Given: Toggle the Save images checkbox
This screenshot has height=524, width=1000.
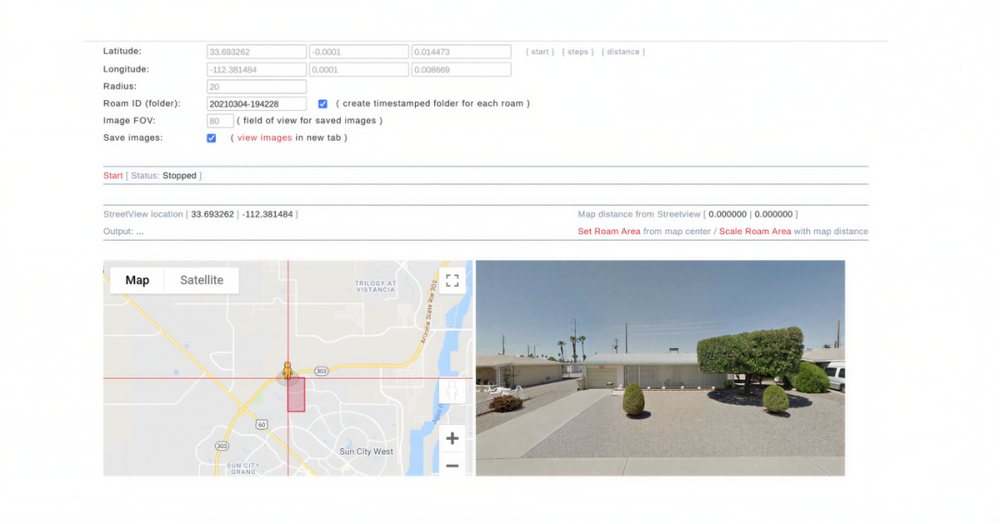Looking at the screenshot, I should [x=211, y=138].
